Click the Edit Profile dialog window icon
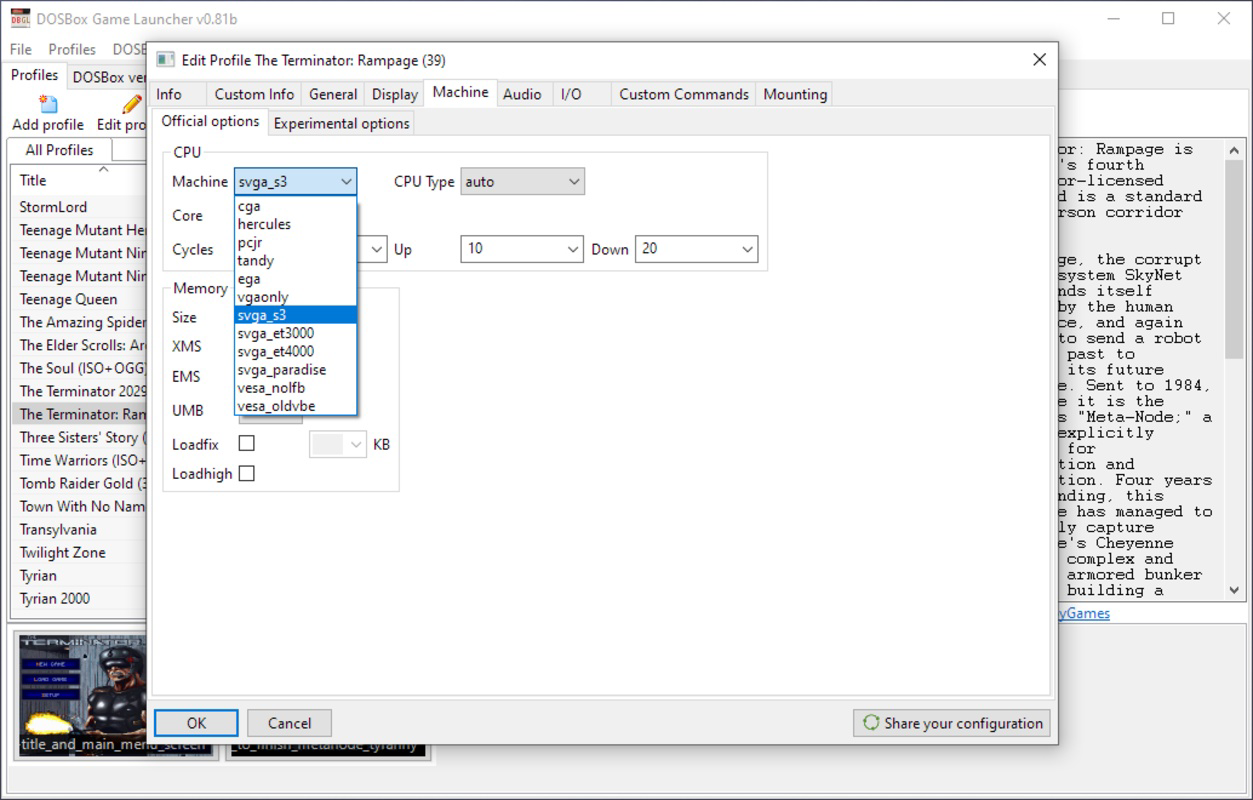 (166, 60)
